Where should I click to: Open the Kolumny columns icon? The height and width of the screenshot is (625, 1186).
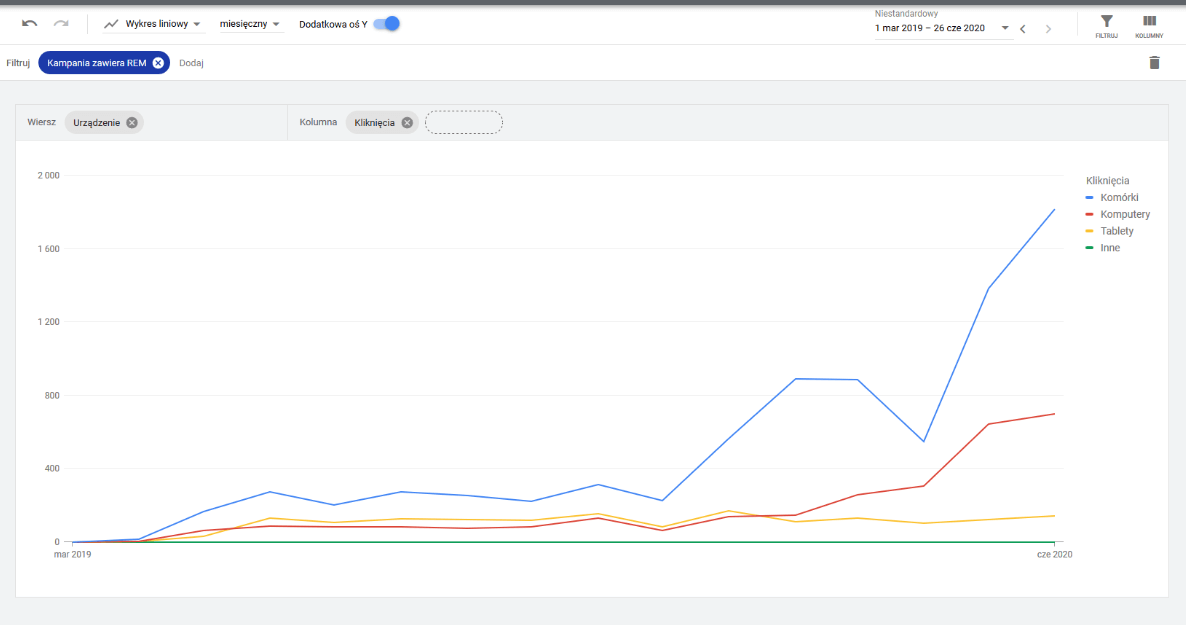click(1149, 26)
